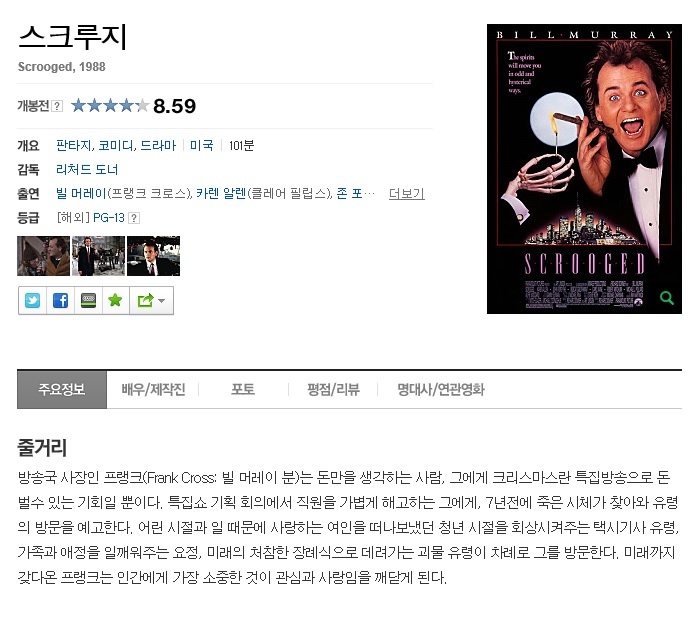Go to the 명대사/연관영화 tab
The height and width of the screenshot is (632, 691).
441,390
